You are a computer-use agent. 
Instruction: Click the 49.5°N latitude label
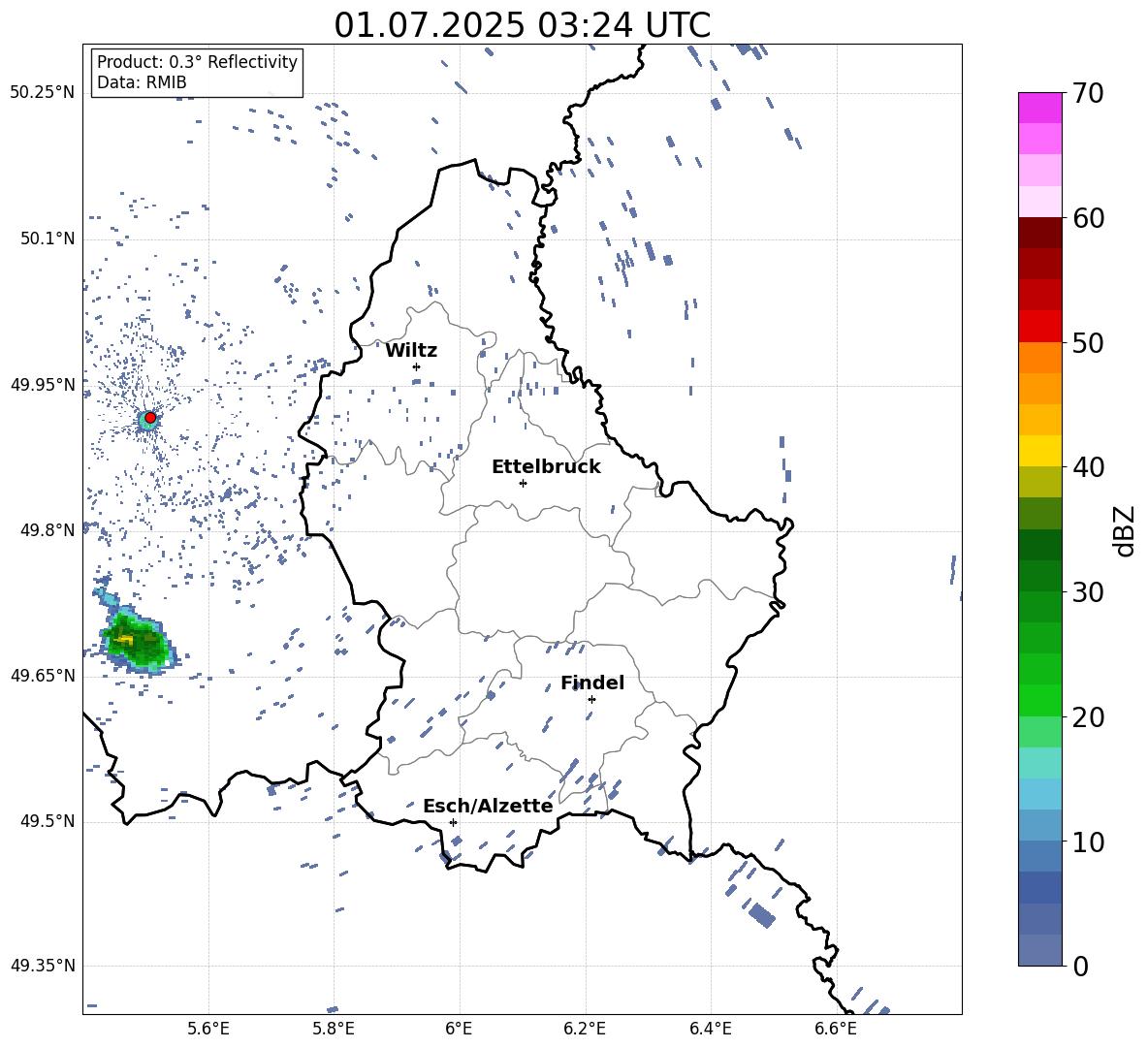[48, 821]
